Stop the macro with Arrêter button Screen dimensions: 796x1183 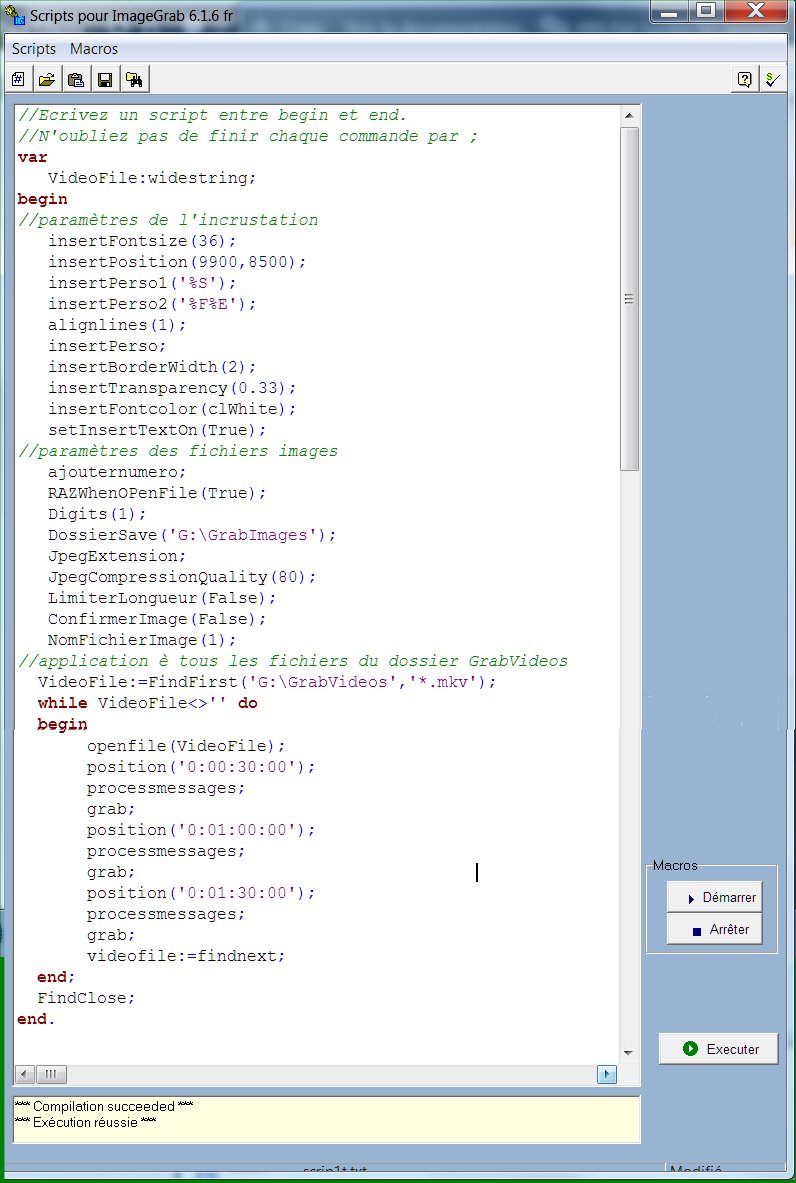[x=713, y=929]
